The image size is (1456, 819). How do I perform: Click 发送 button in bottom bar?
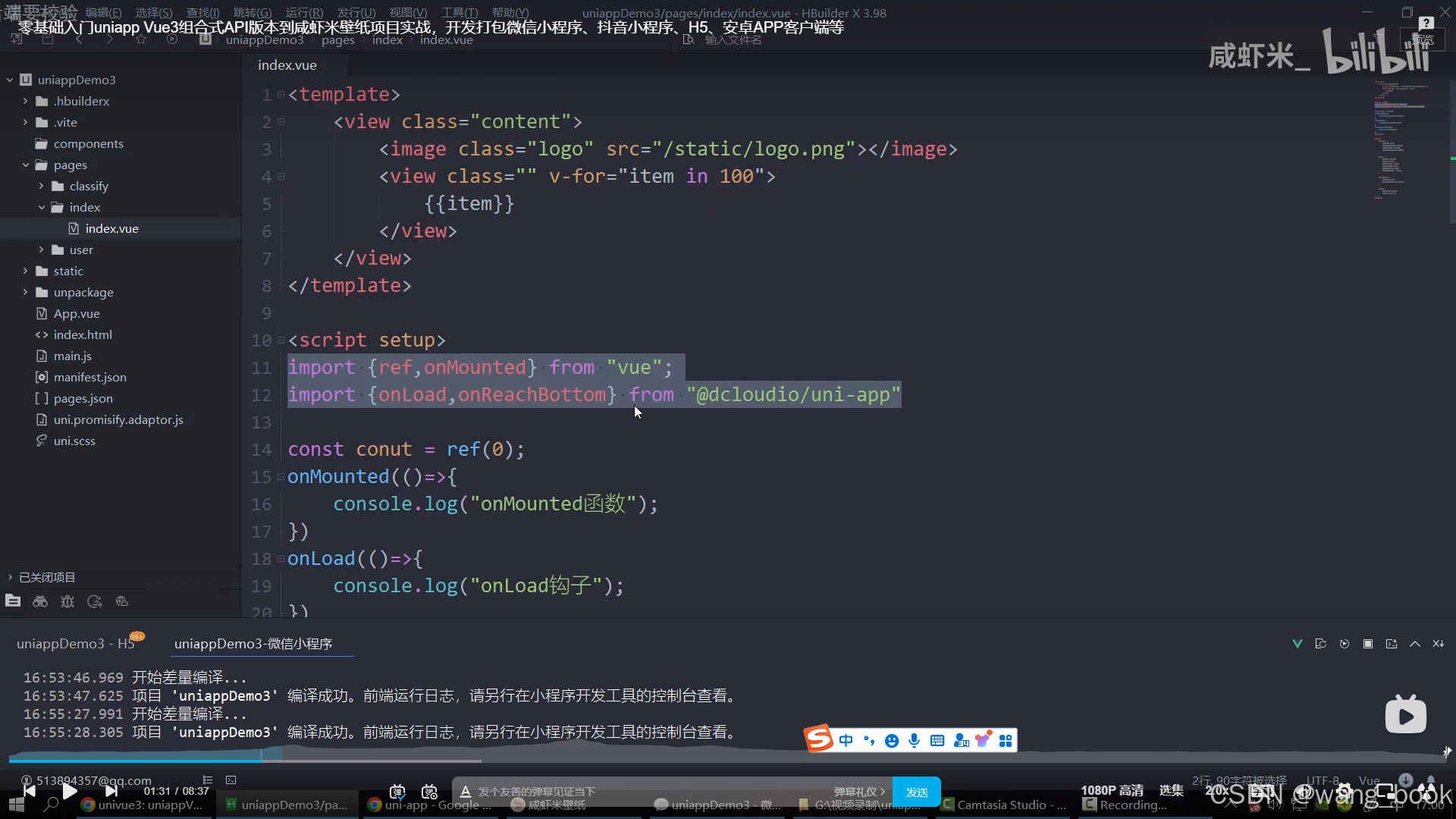point(916,790)
